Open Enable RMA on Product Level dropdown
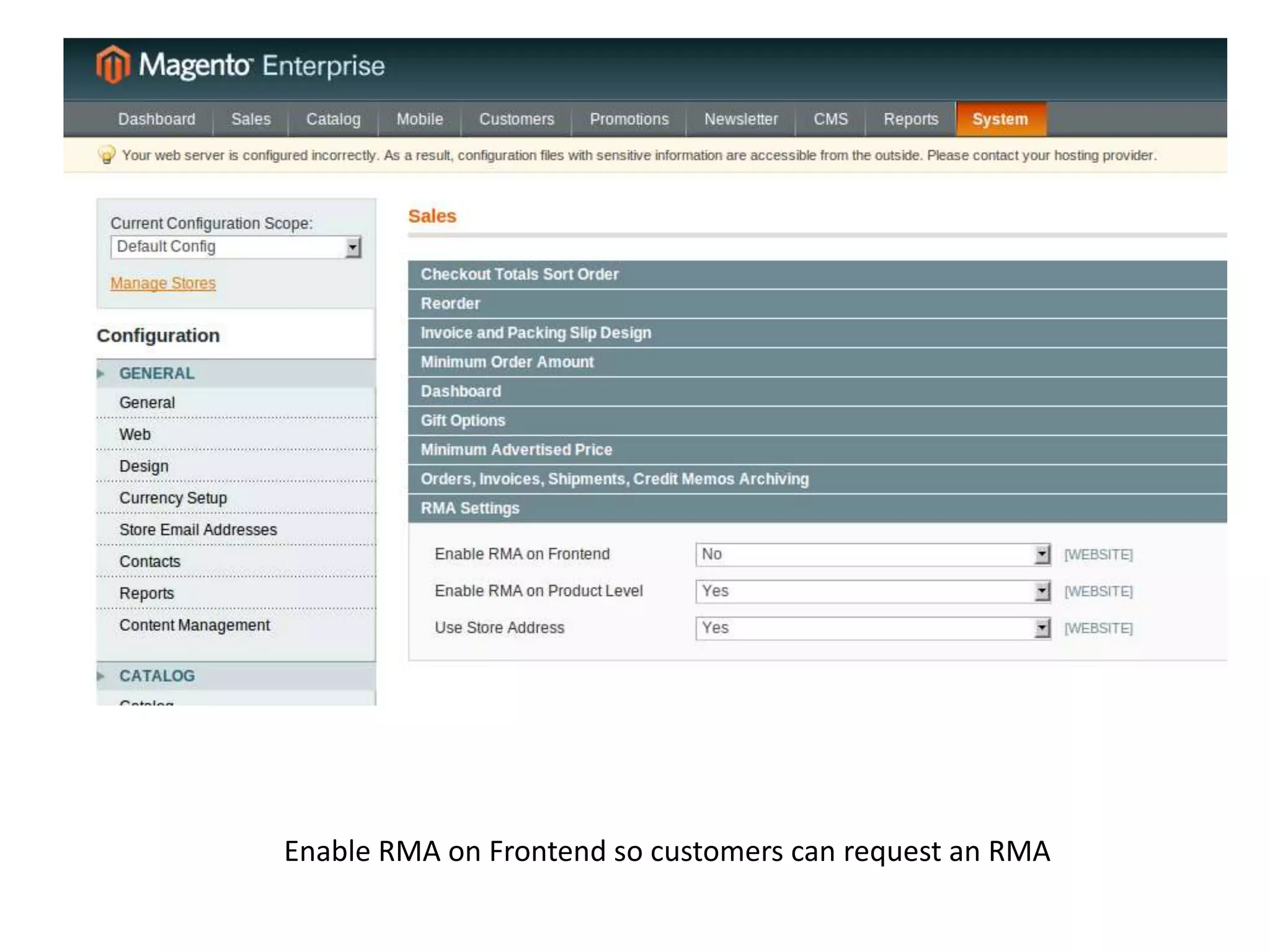 coord(873,591)
